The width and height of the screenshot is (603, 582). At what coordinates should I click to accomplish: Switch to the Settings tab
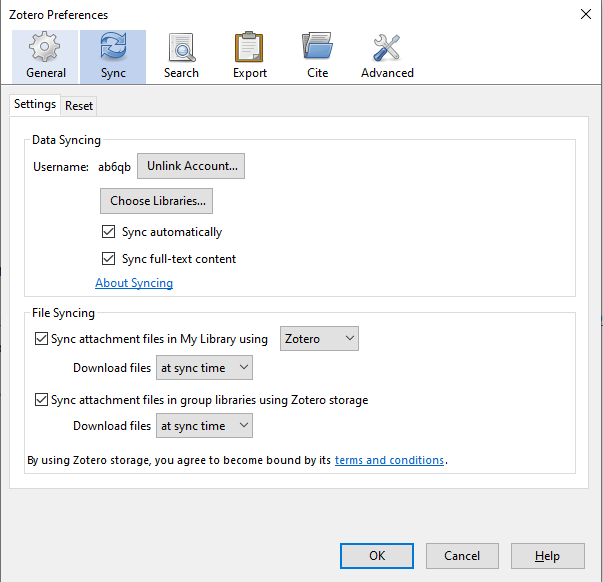(35, 104)
